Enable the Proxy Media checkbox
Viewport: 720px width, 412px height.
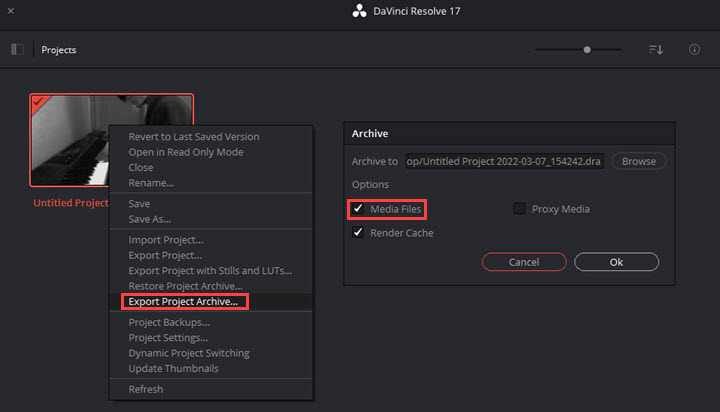519,209
